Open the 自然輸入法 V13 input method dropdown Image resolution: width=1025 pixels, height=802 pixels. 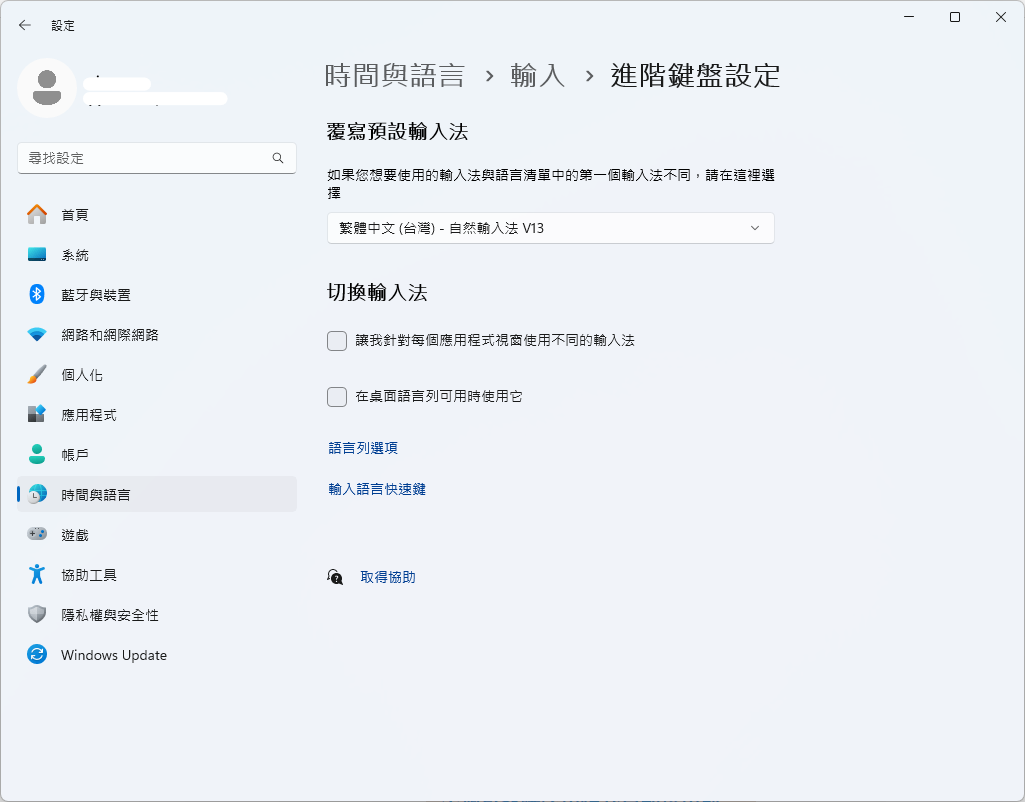pos(550,228)
